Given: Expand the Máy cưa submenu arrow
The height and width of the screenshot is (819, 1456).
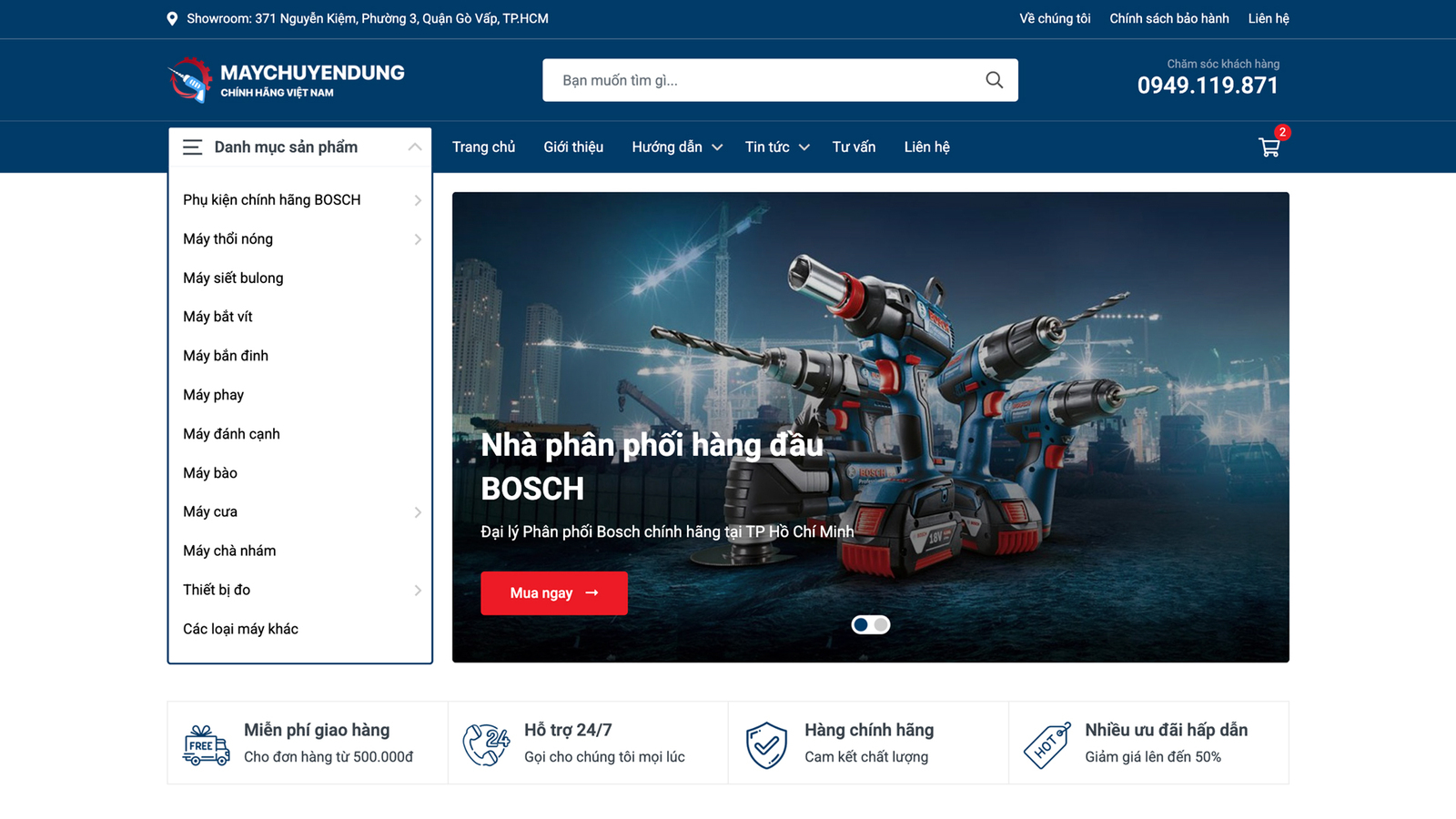Looking at the screenshot, I should (418, 512).
